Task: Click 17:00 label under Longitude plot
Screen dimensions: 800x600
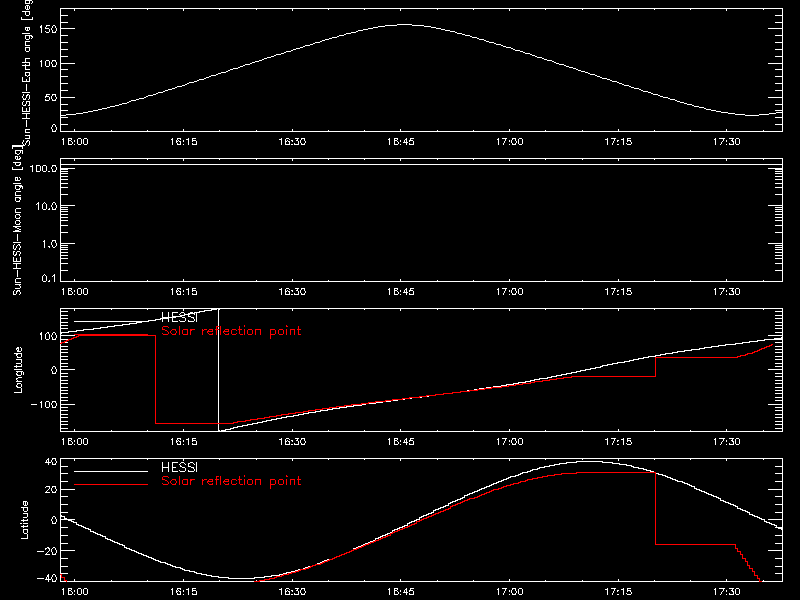Action: point(509,442)
